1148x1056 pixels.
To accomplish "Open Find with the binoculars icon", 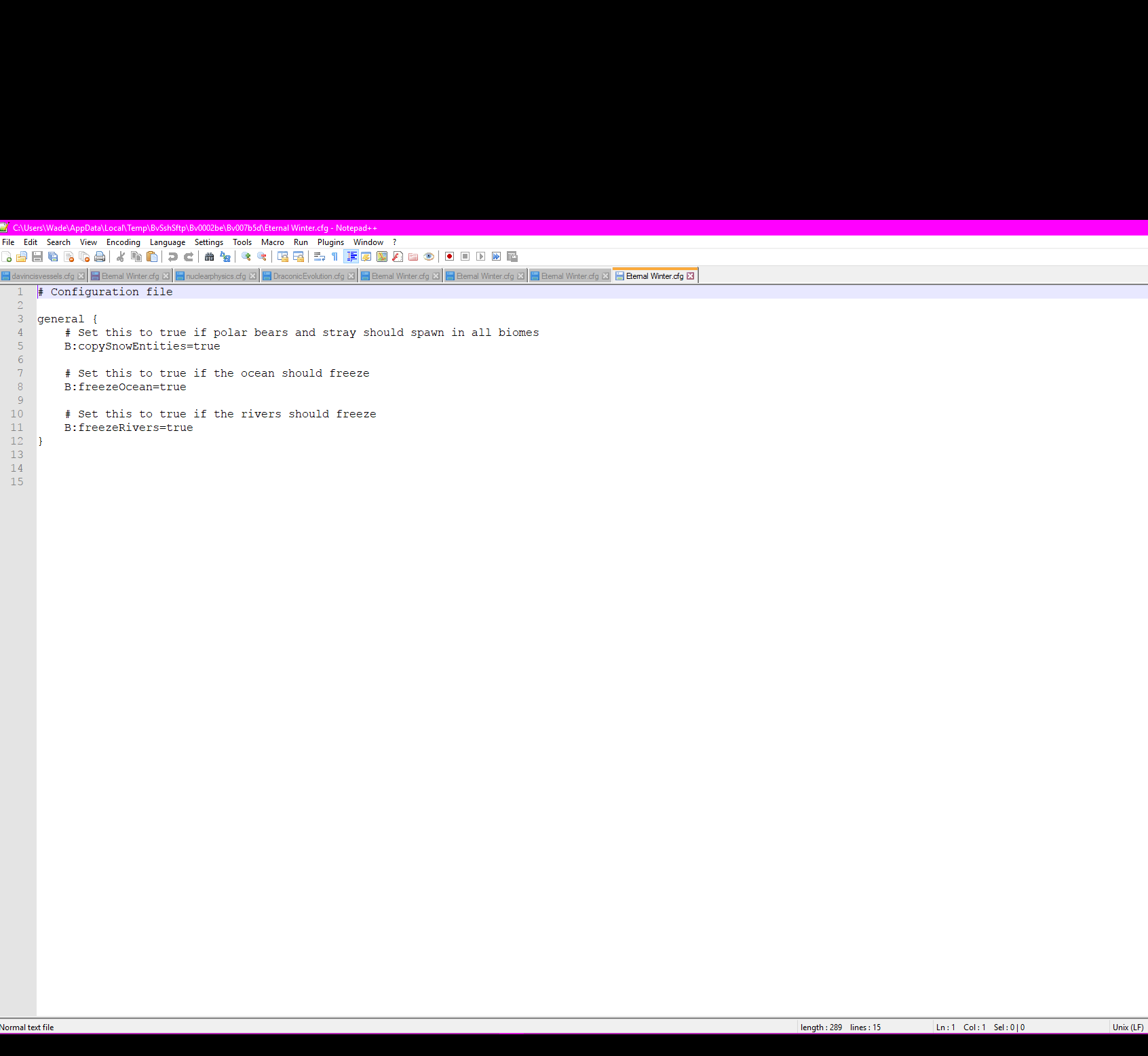I will [x=209, y=257].
